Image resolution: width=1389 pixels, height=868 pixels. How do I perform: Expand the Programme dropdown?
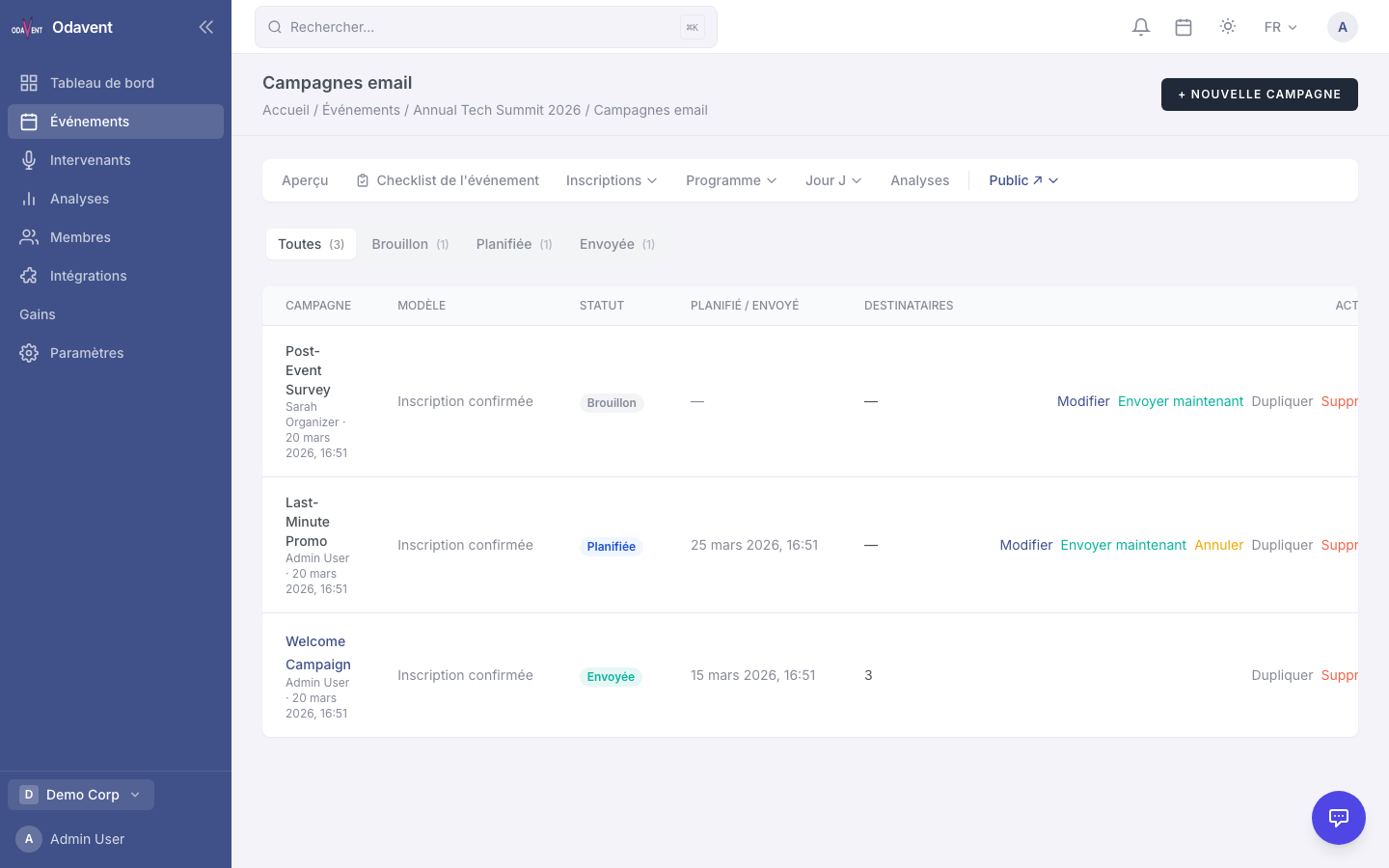click(x=731, y=180)
